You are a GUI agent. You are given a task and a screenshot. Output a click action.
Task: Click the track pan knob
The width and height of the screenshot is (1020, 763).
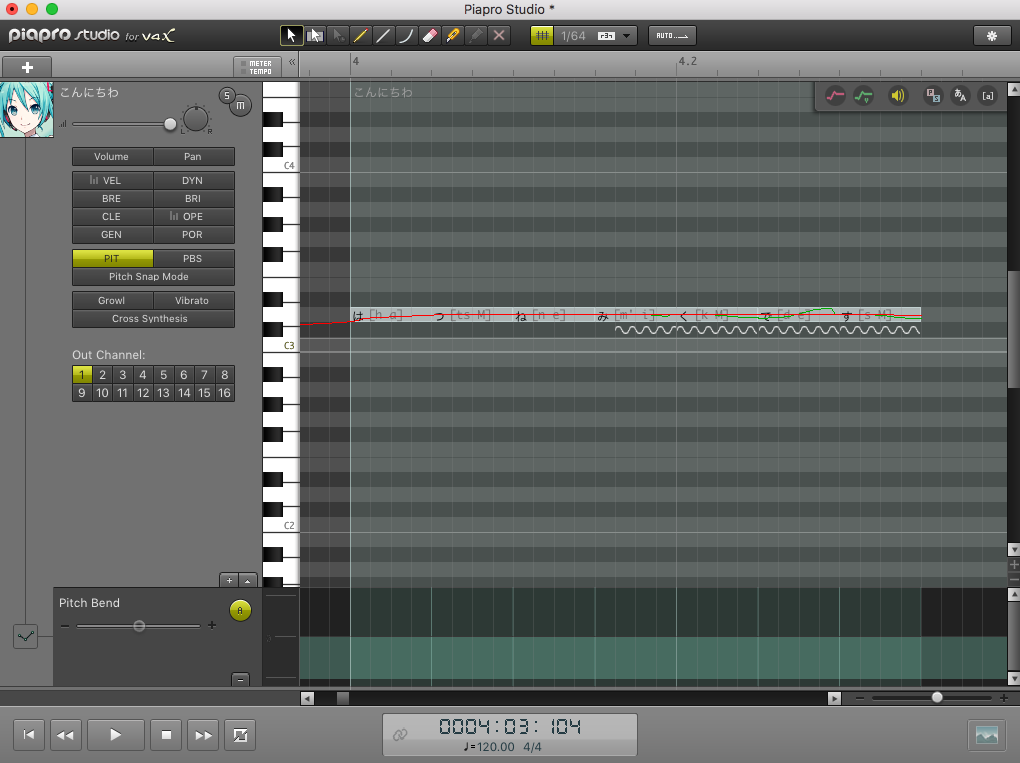click(x=196, y=119)
